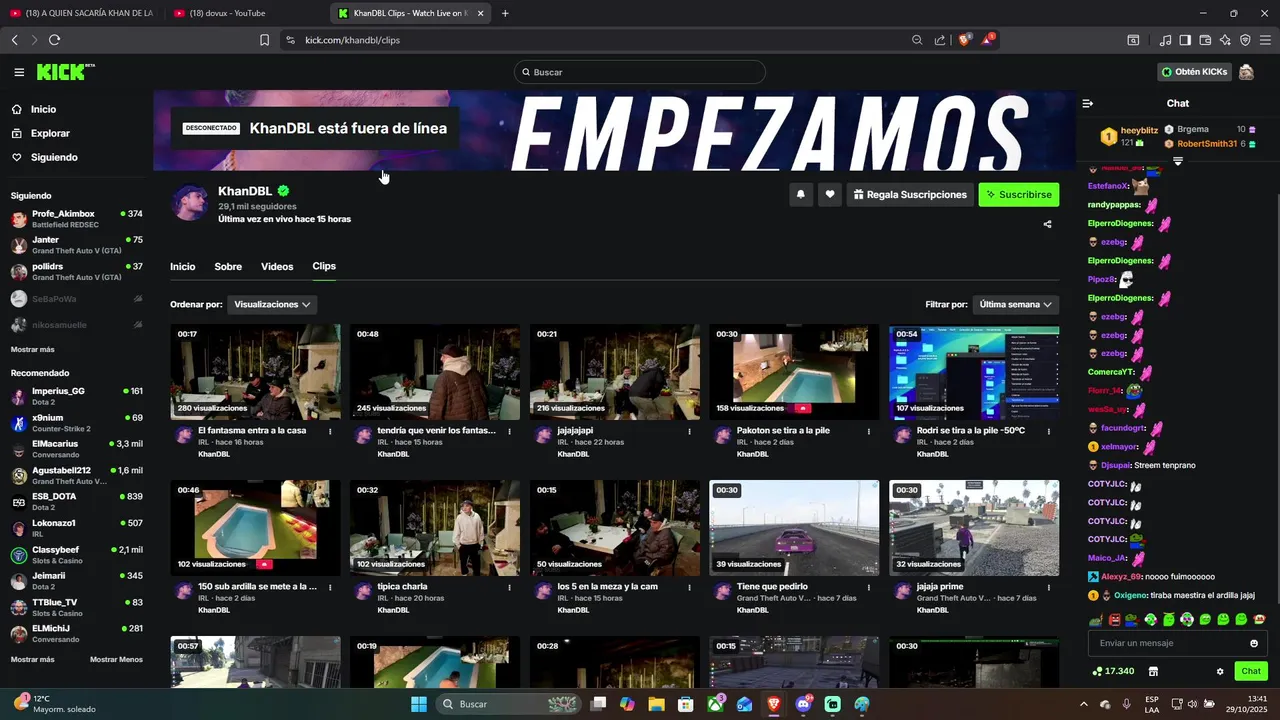Click the Buscar search field on Kick
Viewport: 1280px width, 720px height.
(640, 72)
